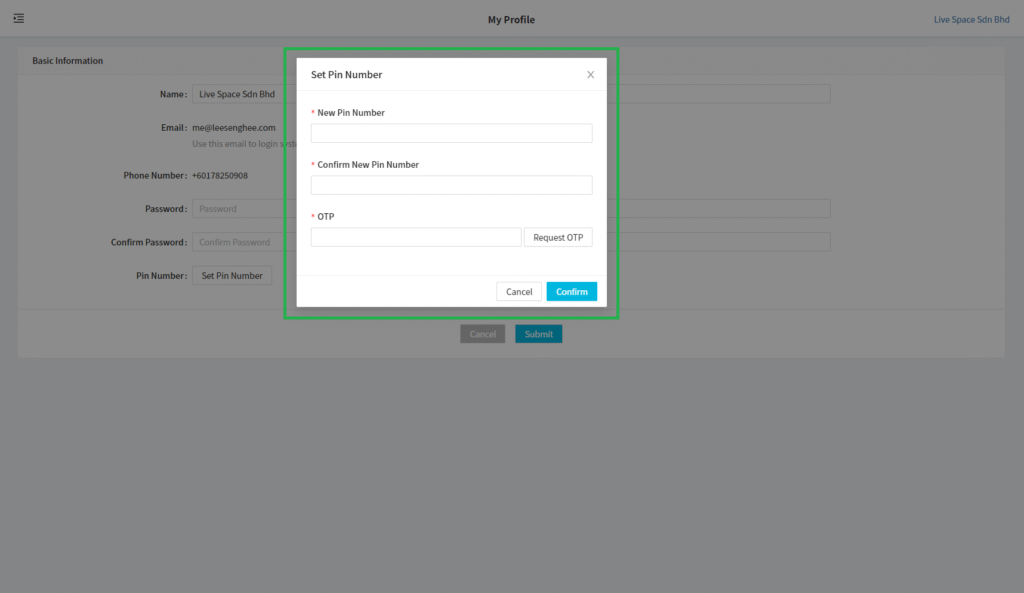
Task: Submit the profile form
Action: click(x=538, y=333)
